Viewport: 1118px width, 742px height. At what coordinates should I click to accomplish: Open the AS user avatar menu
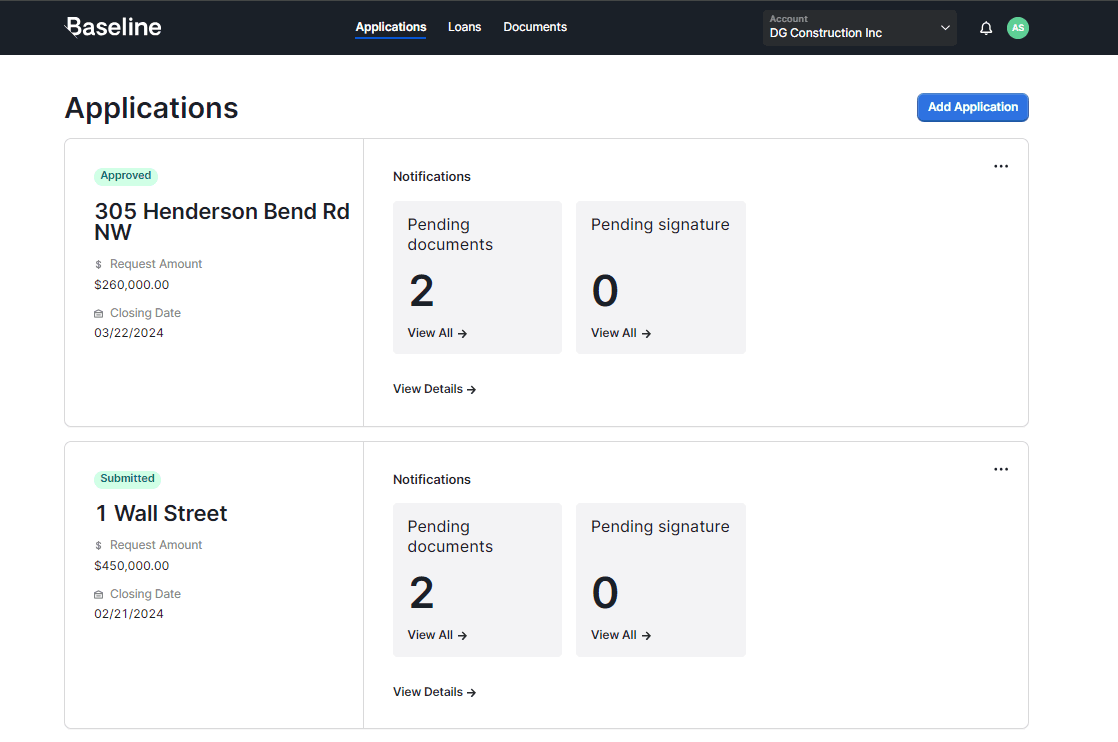pos(1017,28)
